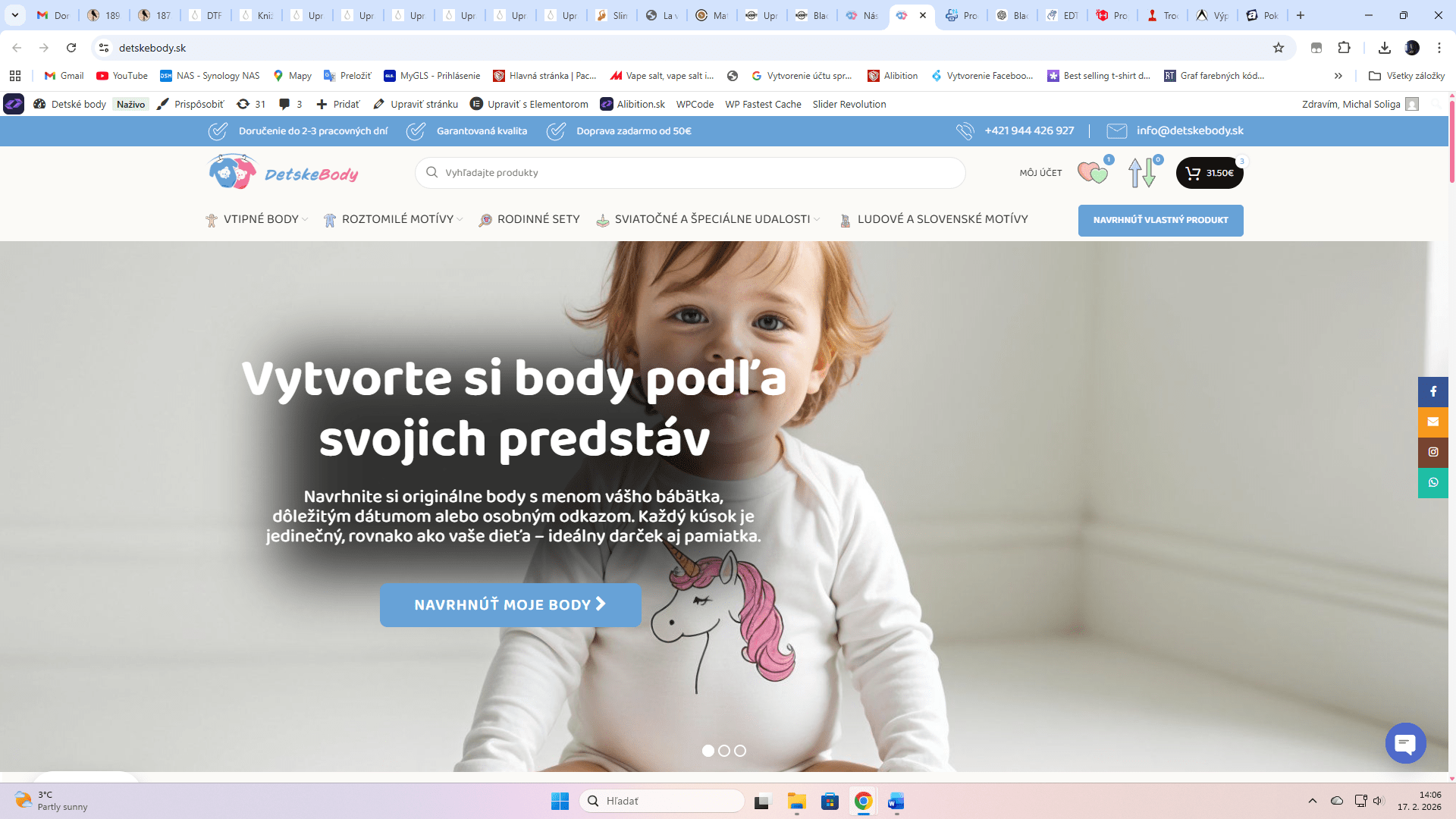Click the WhatsApp sidebar icon
The height and width of the screenshot is (819, 1456).
click(x=1432, y=482)
